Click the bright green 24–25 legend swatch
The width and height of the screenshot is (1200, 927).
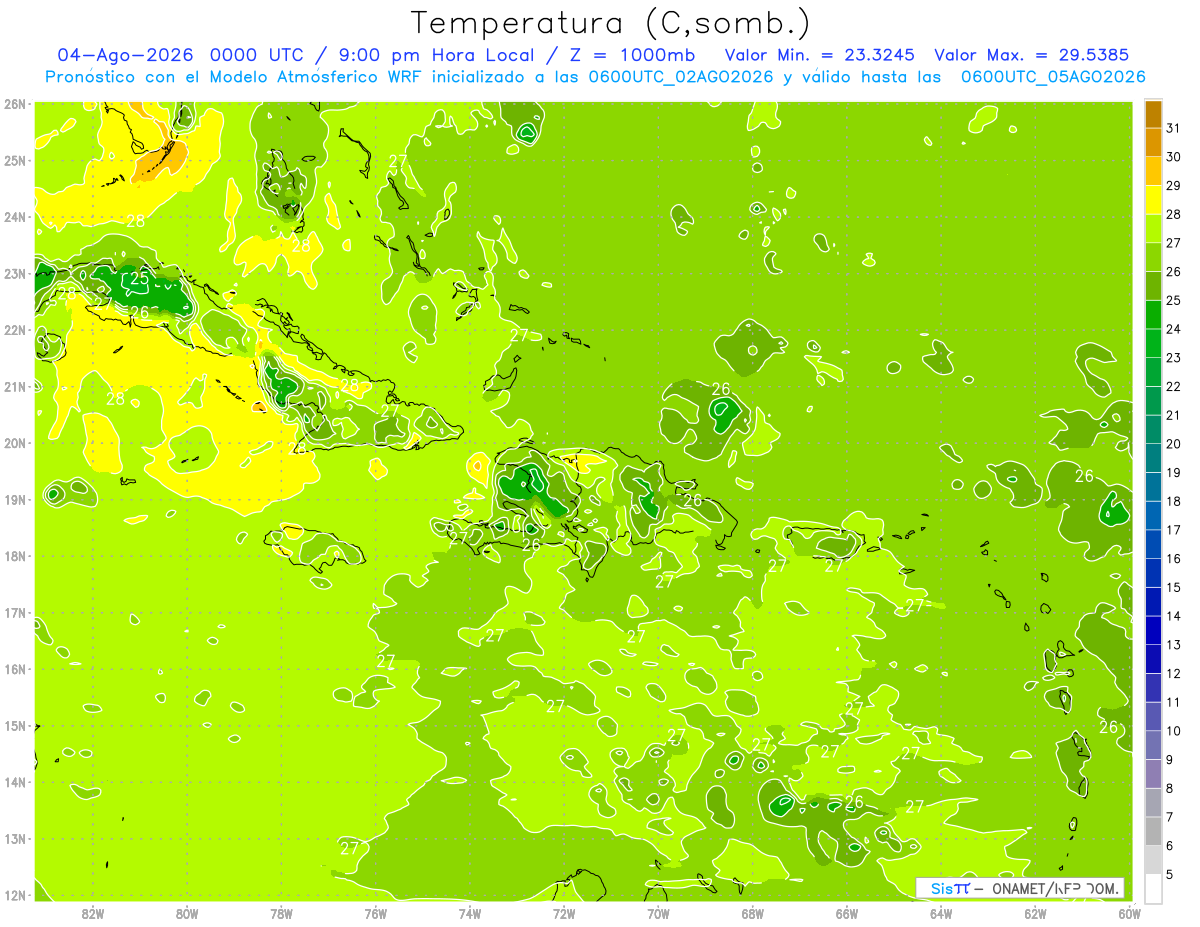(x=1153, y=314)
